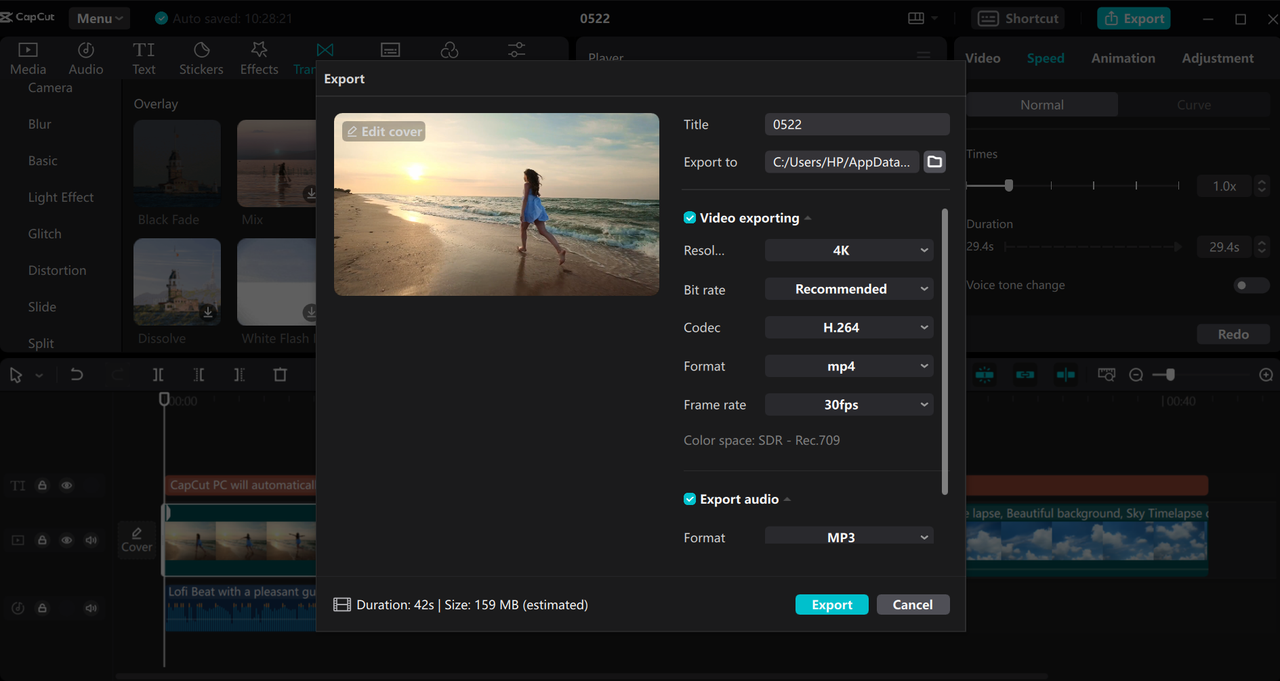Lock the audio track

click(42, 608)
